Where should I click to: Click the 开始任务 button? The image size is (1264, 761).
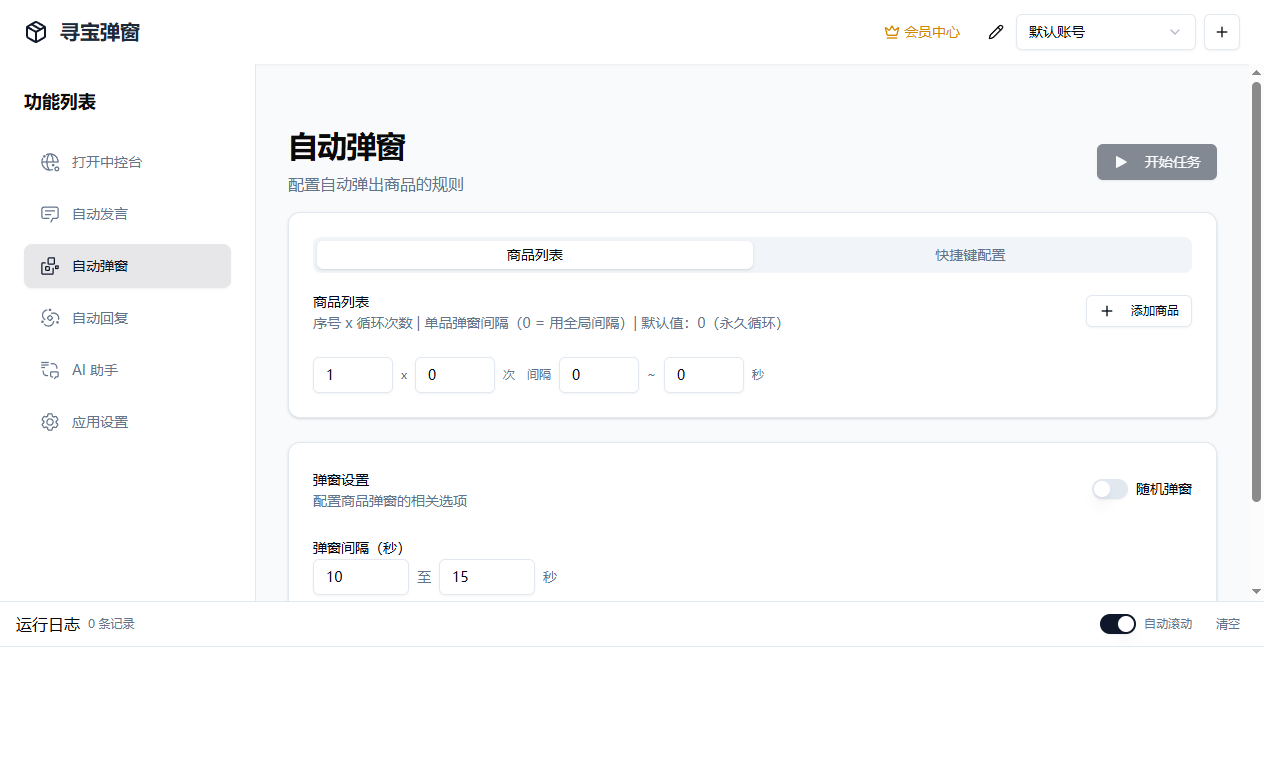pyautogui.click(x=1157, y=162)
